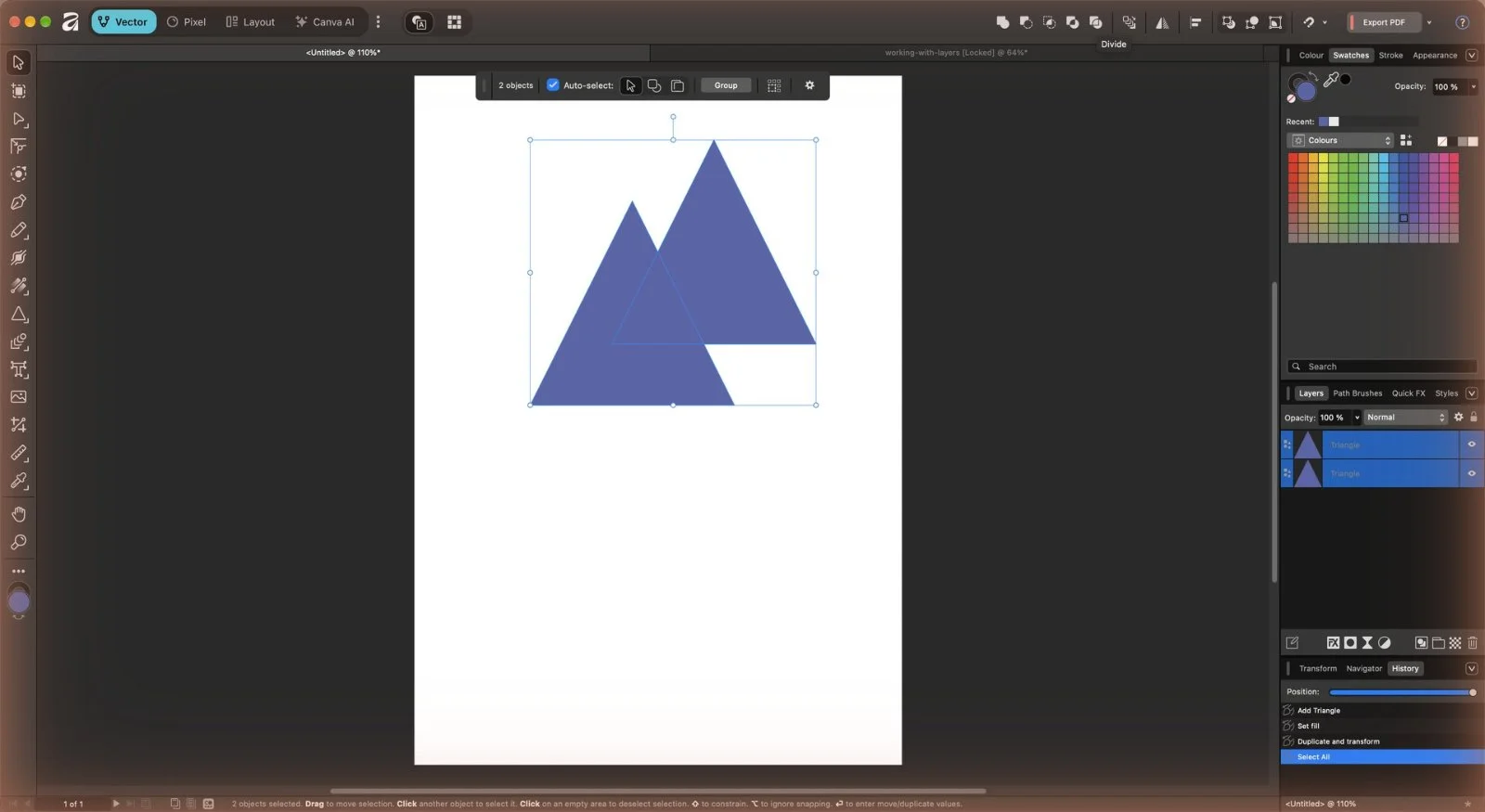
Task: Open the Navigator panel tab
Action: tap(1363, 668)
